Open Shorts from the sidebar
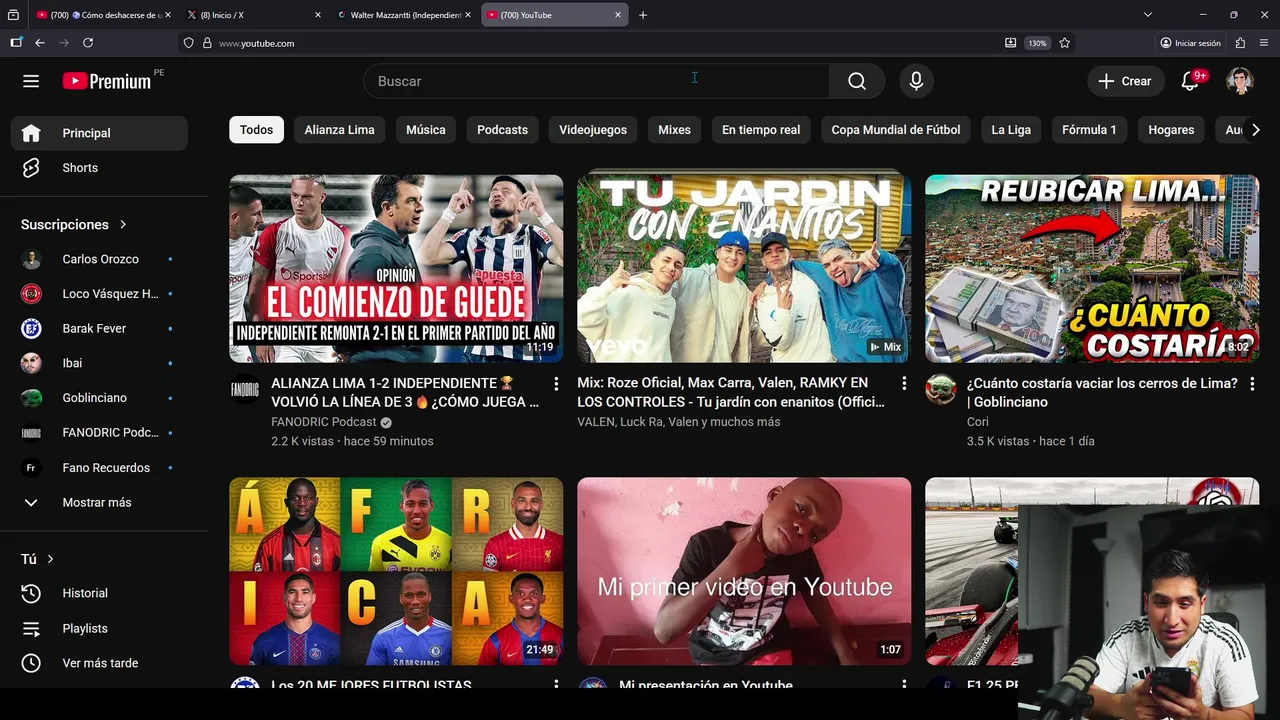This screenshot has height=720, width=1280. (99, 168)
